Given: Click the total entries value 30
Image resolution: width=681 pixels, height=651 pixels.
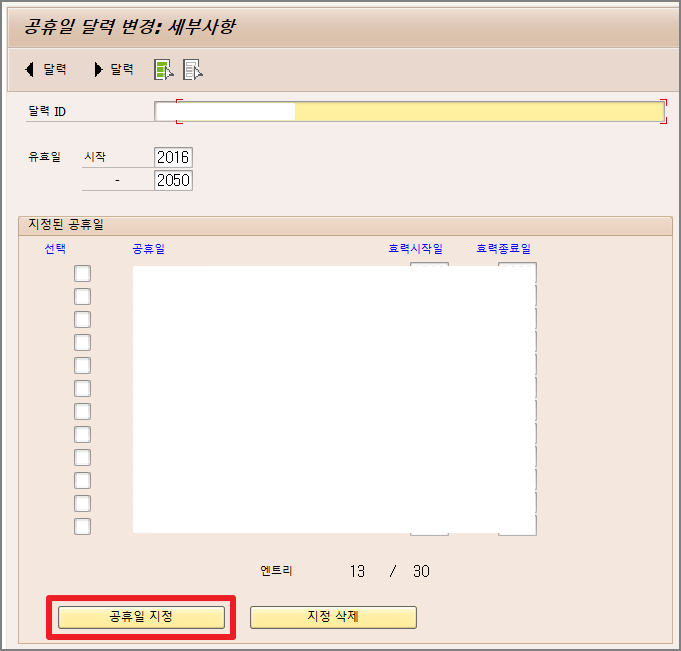Looking at the screenshot, I should pos(421,571).
